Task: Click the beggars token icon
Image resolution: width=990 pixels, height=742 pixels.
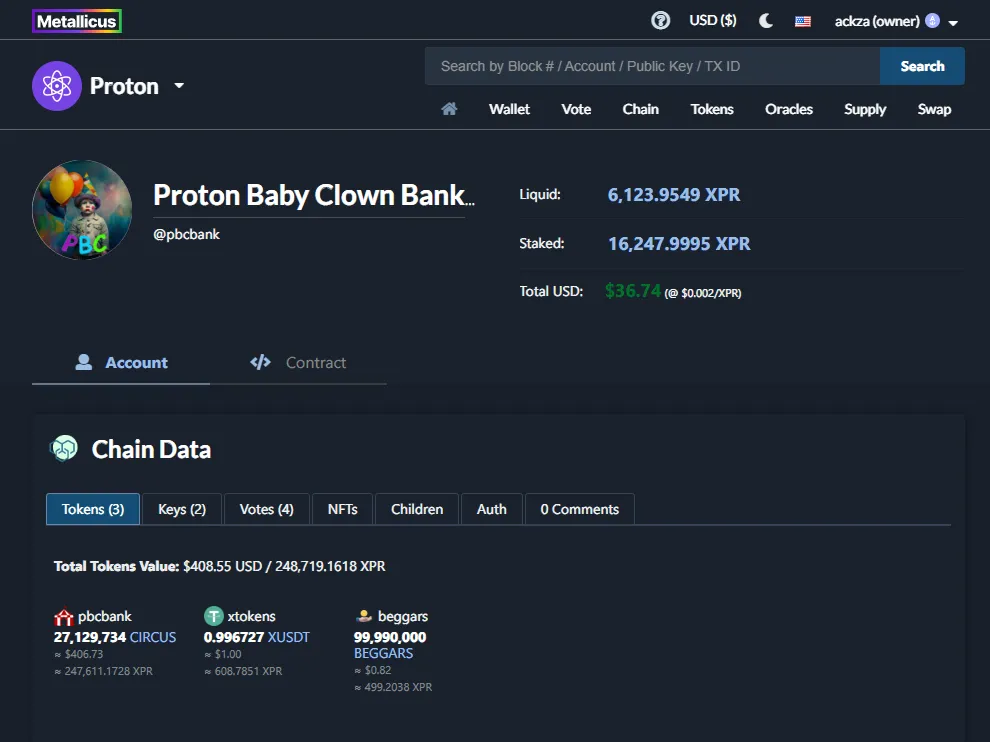Action: click(364, 616)
